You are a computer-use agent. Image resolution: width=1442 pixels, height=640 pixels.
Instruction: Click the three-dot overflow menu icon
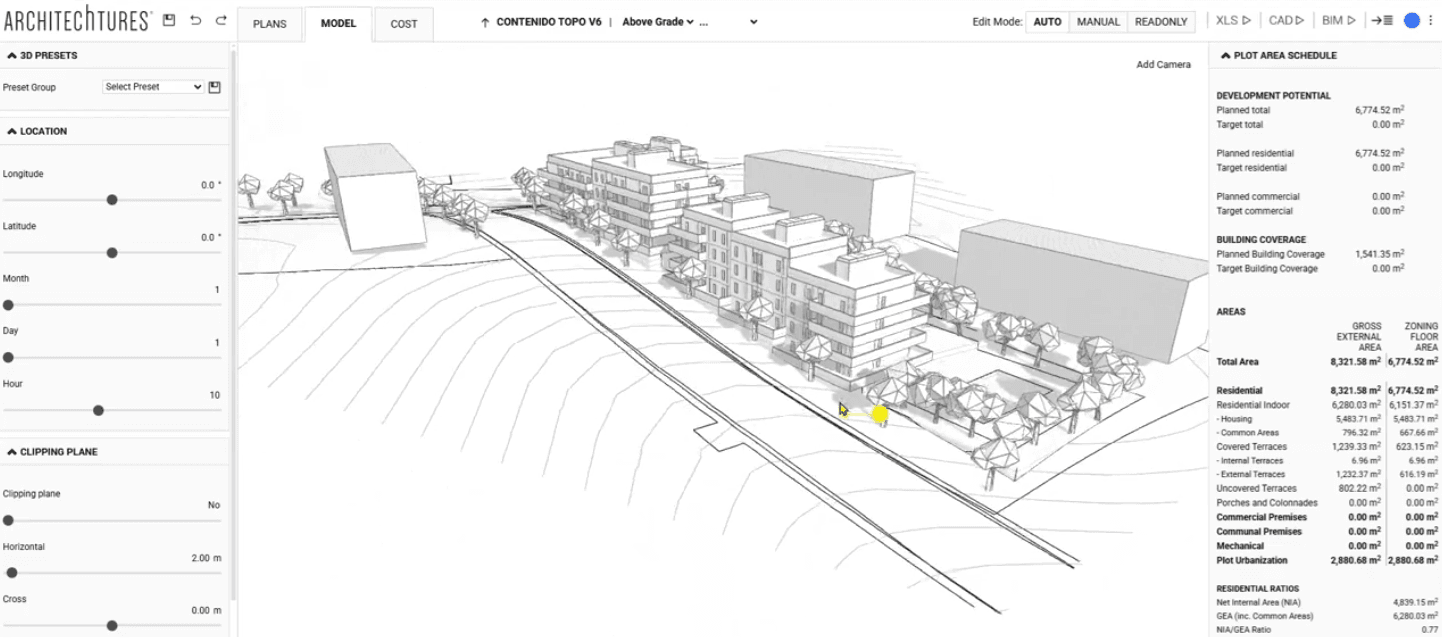pos(1430,19)
